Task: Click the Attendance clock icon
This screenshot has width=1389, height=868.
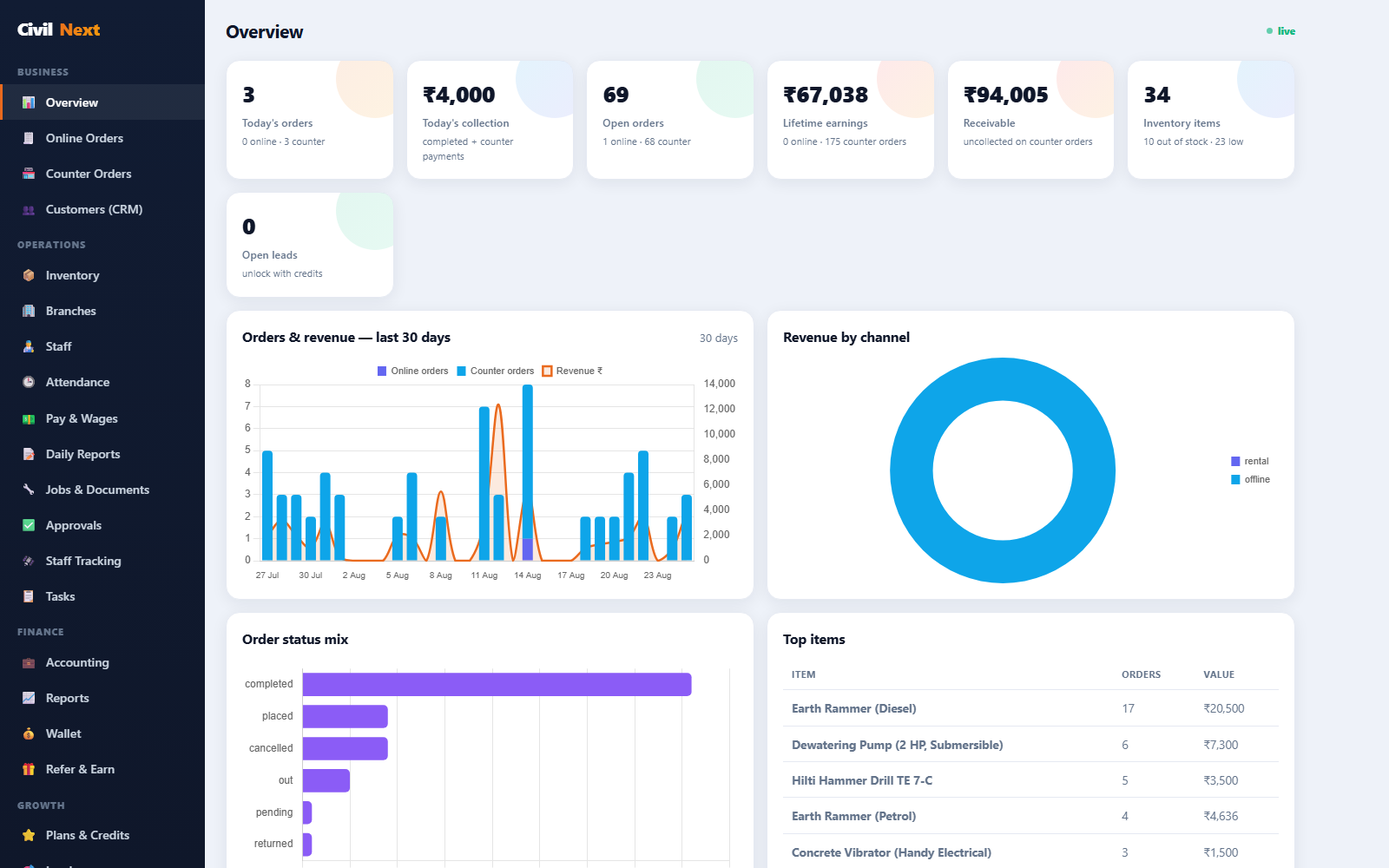Action: coord(29,382)
